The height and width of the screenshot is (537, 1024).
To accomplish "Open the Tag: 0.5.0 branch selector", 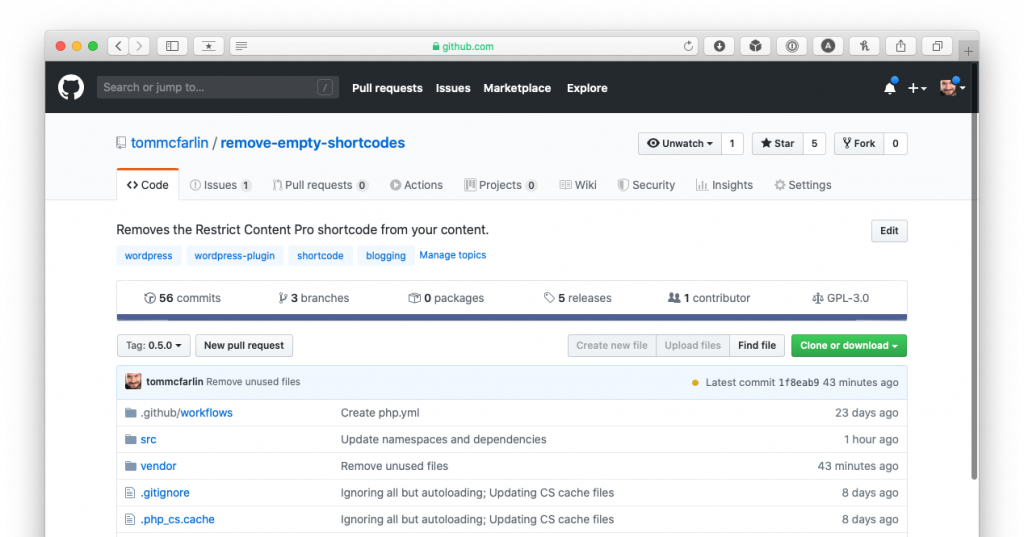I will (153, 346).
